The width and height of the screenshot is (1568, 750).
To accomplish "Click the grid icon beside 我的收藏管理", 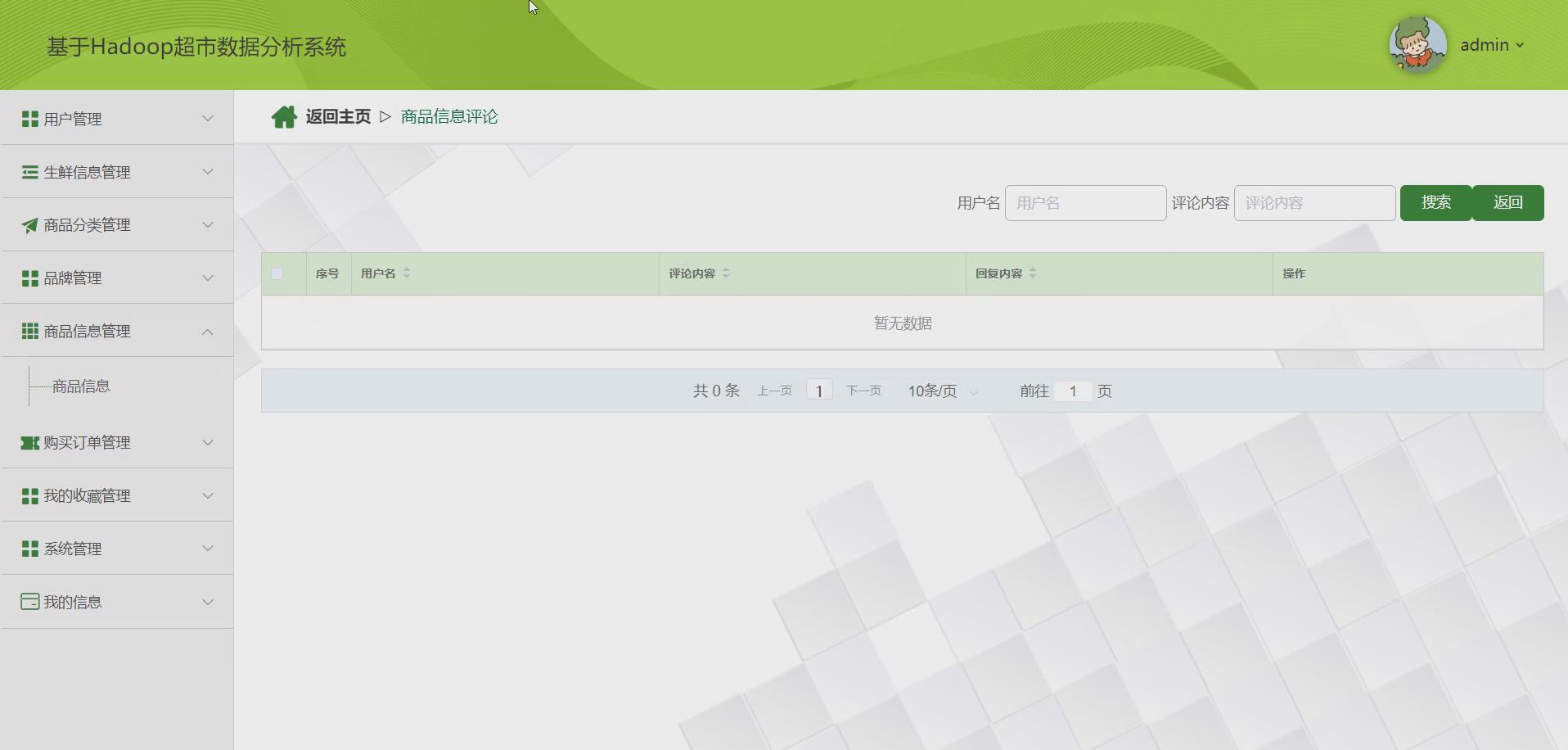I will click(x=29, y=495).
